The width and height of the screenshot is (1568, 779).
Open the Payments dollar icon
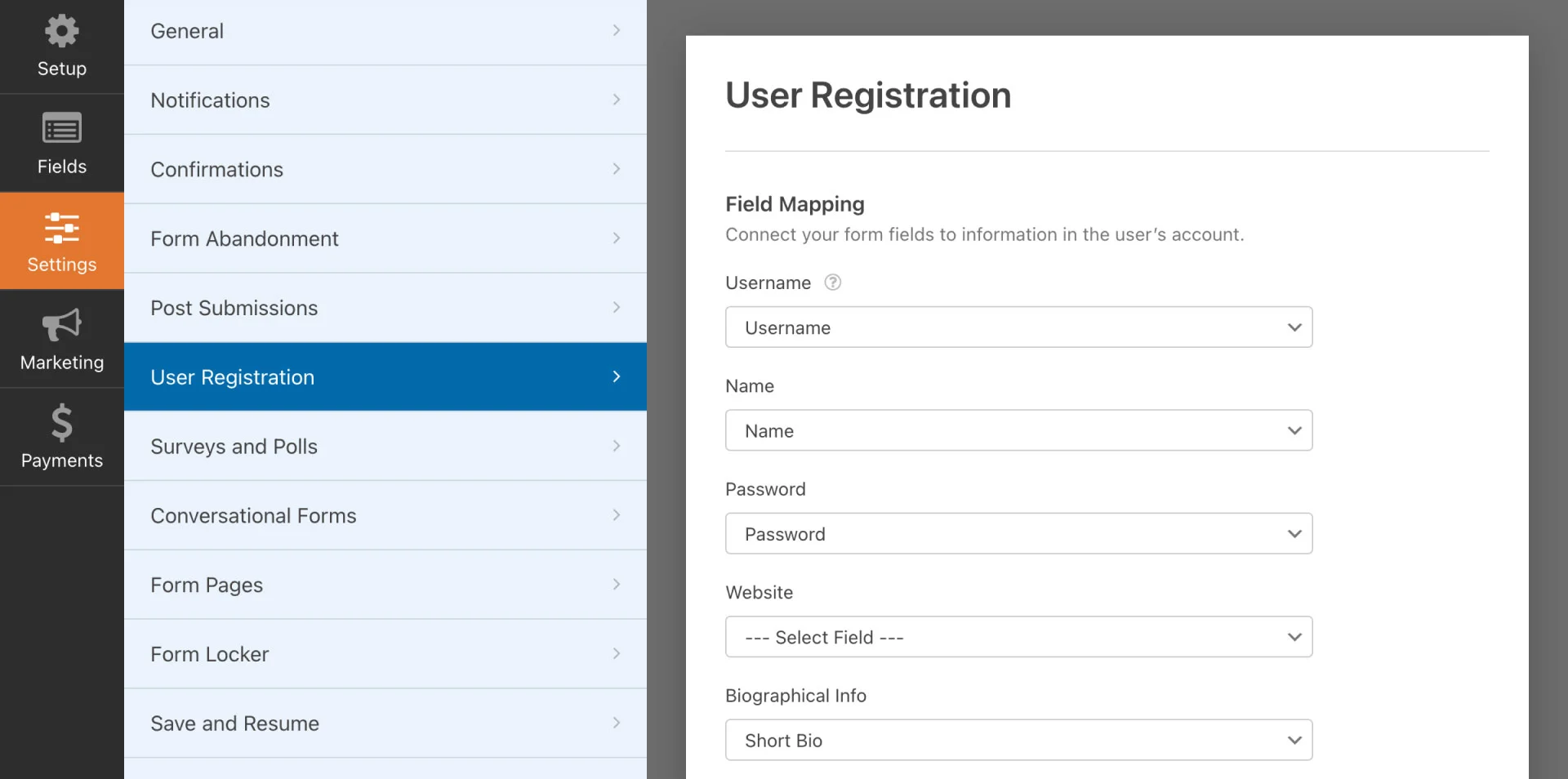[61, 423]
